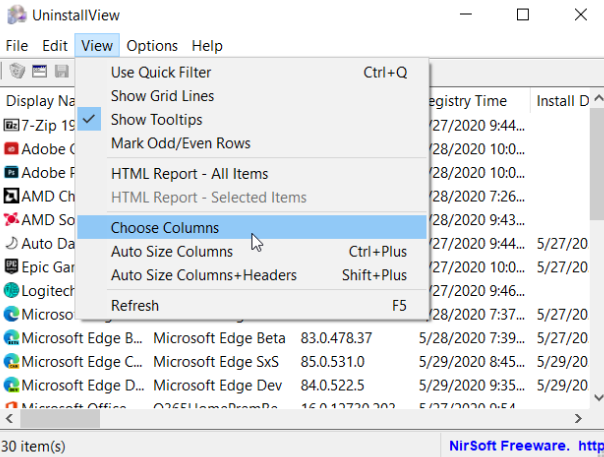Click the Epic Games row icon
The image size is (604, 457).
point(11,267)
